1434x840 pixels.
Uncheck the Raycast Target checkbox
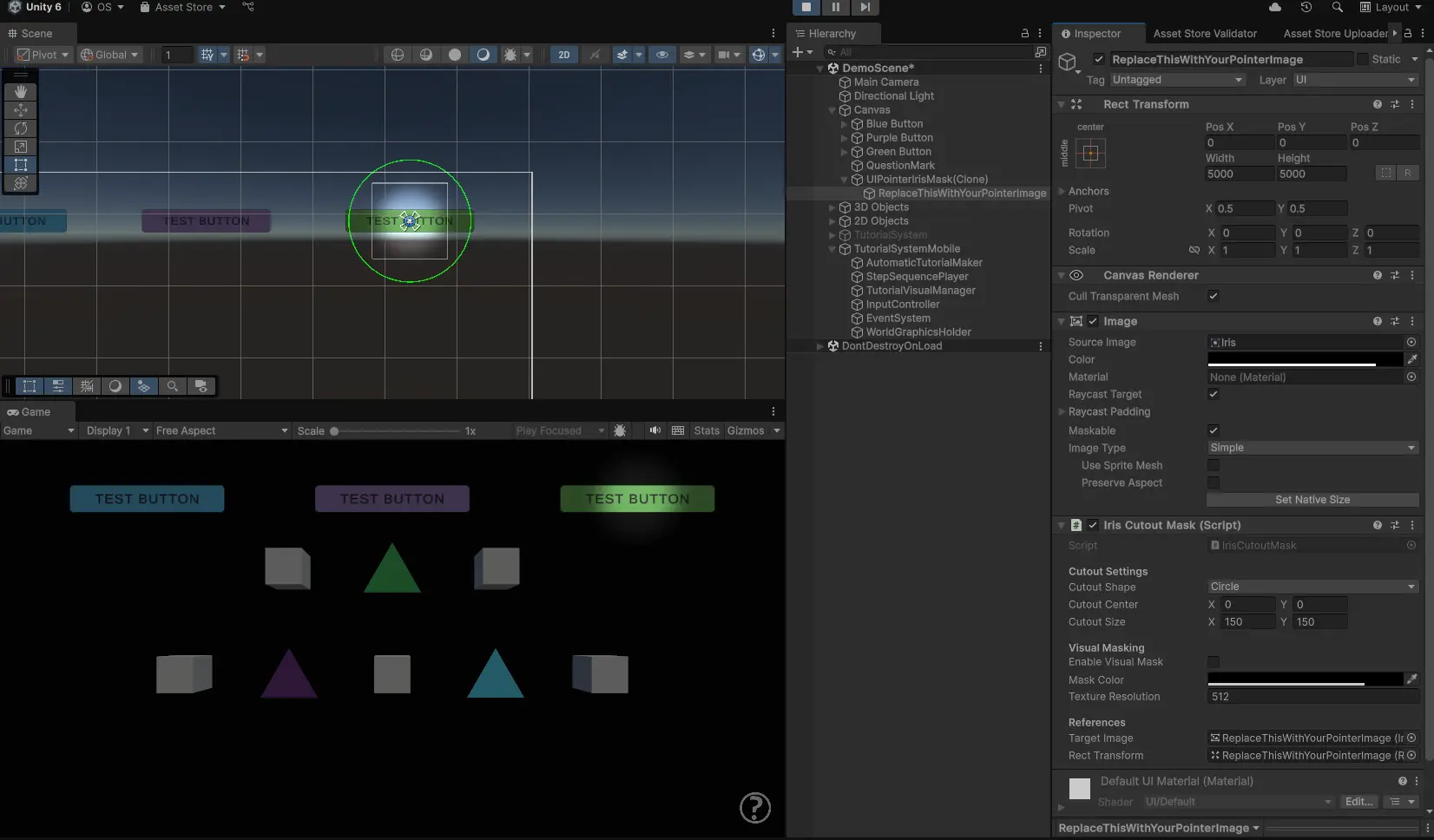click(1214, 394)
